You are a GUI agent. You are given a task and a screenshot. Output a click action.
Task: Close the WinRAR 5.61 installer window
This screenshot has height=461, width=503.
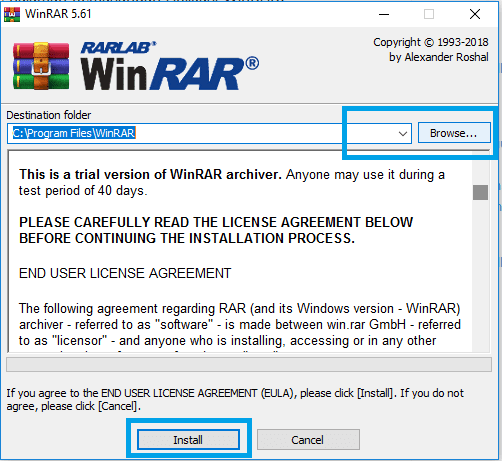[x=475, y=14]
